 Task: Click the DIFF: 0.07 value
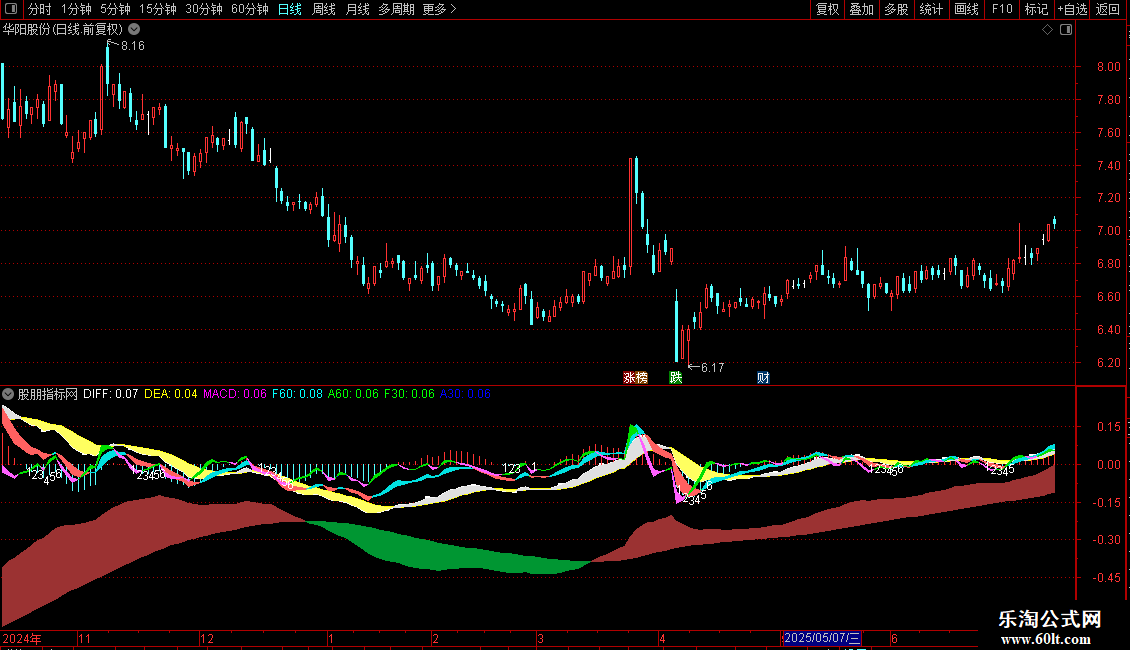pyautogui.click(x=110, y=394)
